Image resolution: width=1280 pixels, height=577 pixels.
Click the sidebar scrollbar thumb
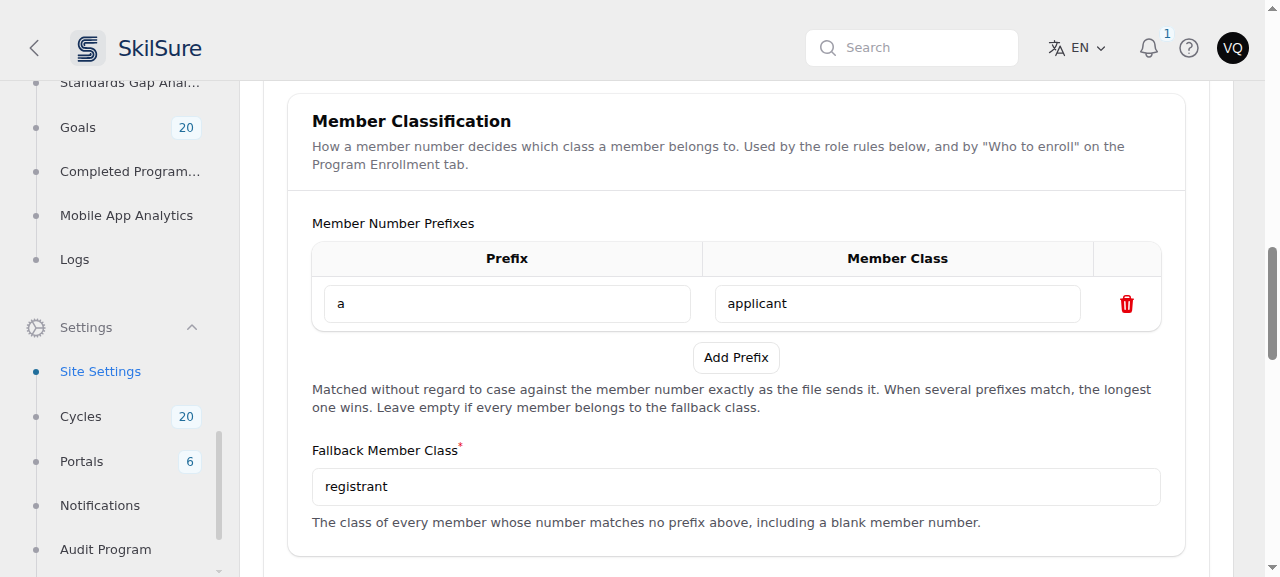click(x=219, y=486)
